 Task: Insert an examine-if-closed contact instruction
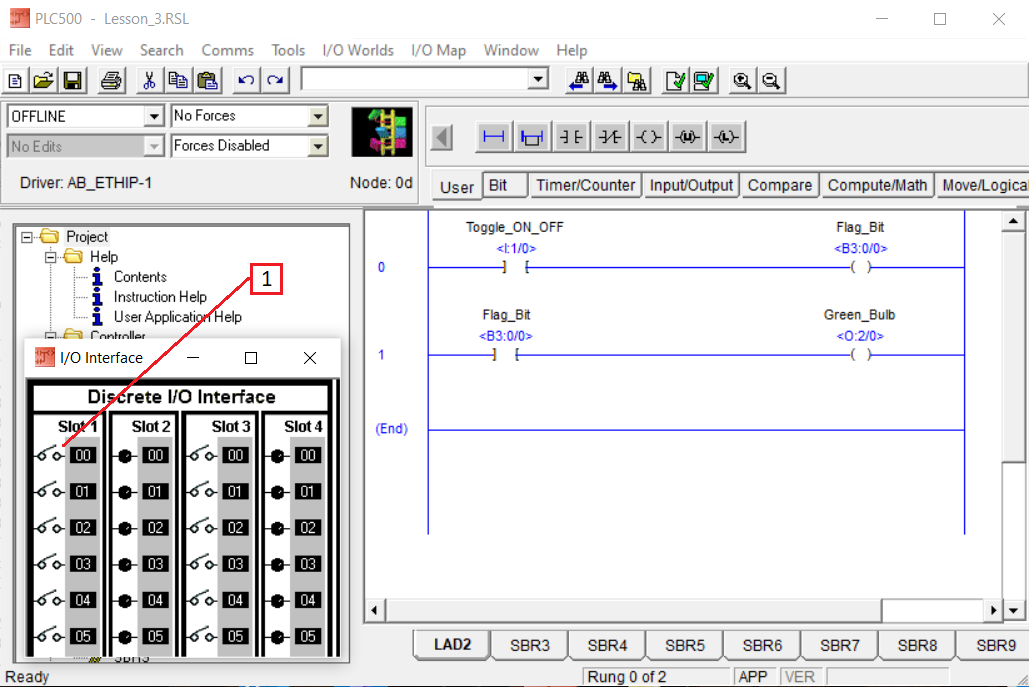coord(571,137)
